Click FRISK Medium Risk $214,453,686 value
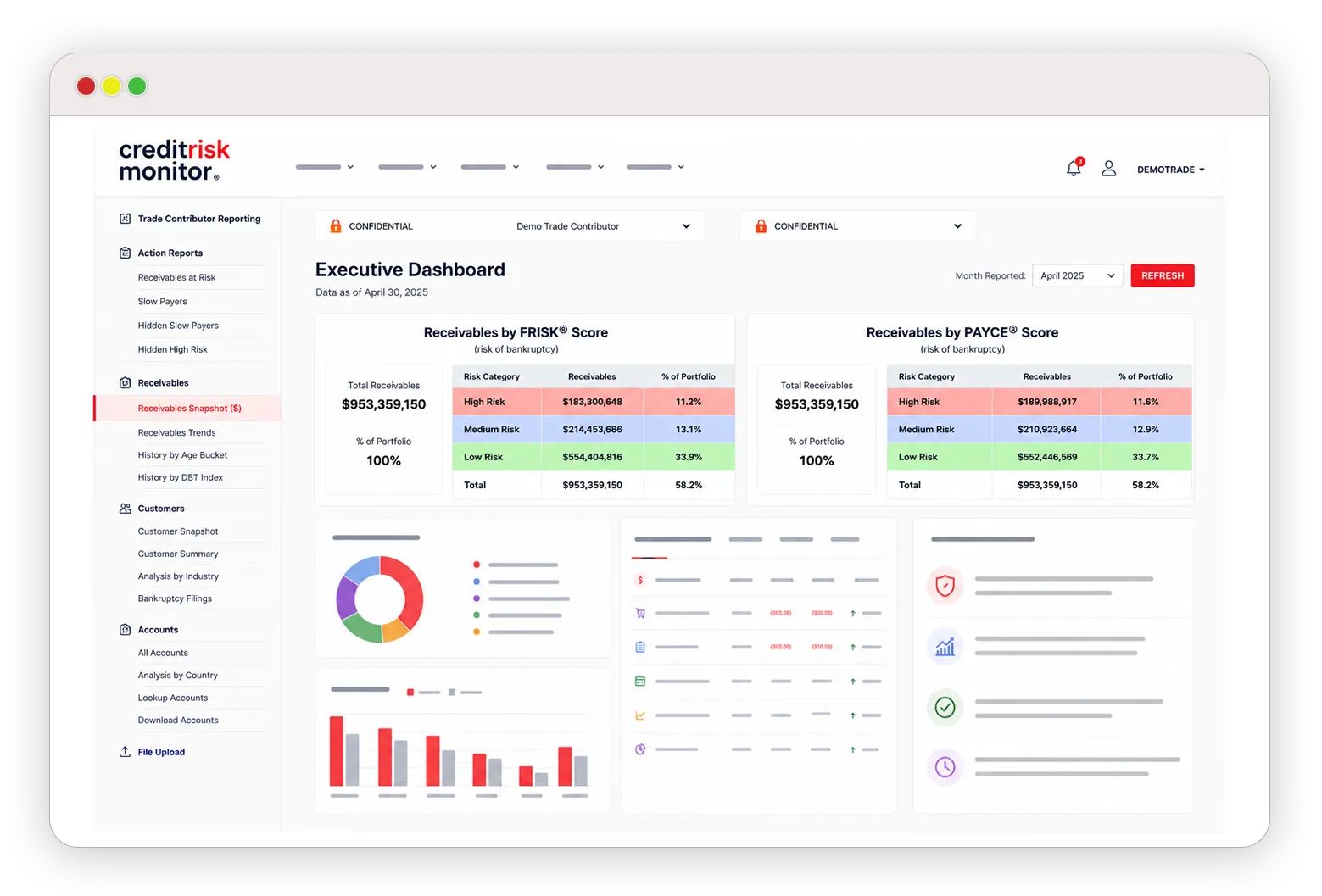Screen dimensions: 1322x896 [592, 430]
